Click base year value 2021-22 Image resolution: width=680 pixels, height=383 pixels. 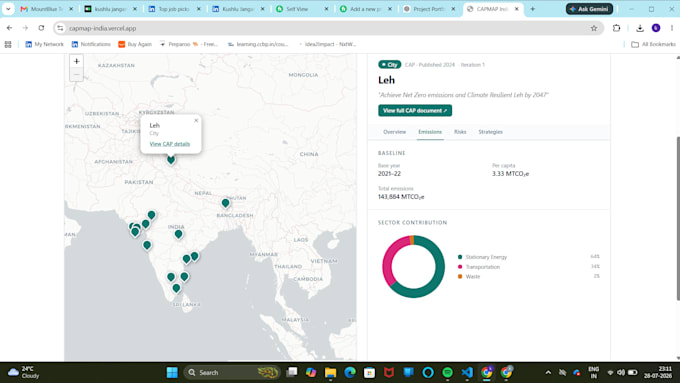coord(389,173)
